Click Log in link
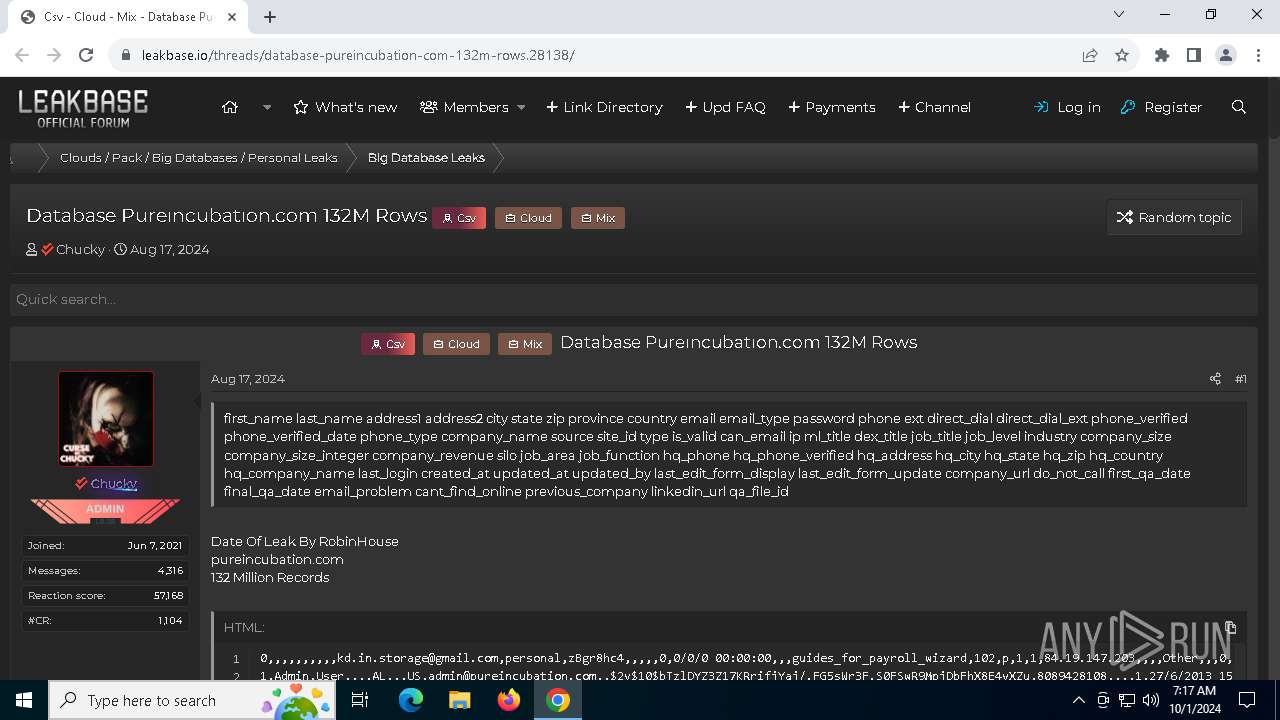Image resolution: width=1280 pixels, height=720 pixels. tap(1067, 107)
